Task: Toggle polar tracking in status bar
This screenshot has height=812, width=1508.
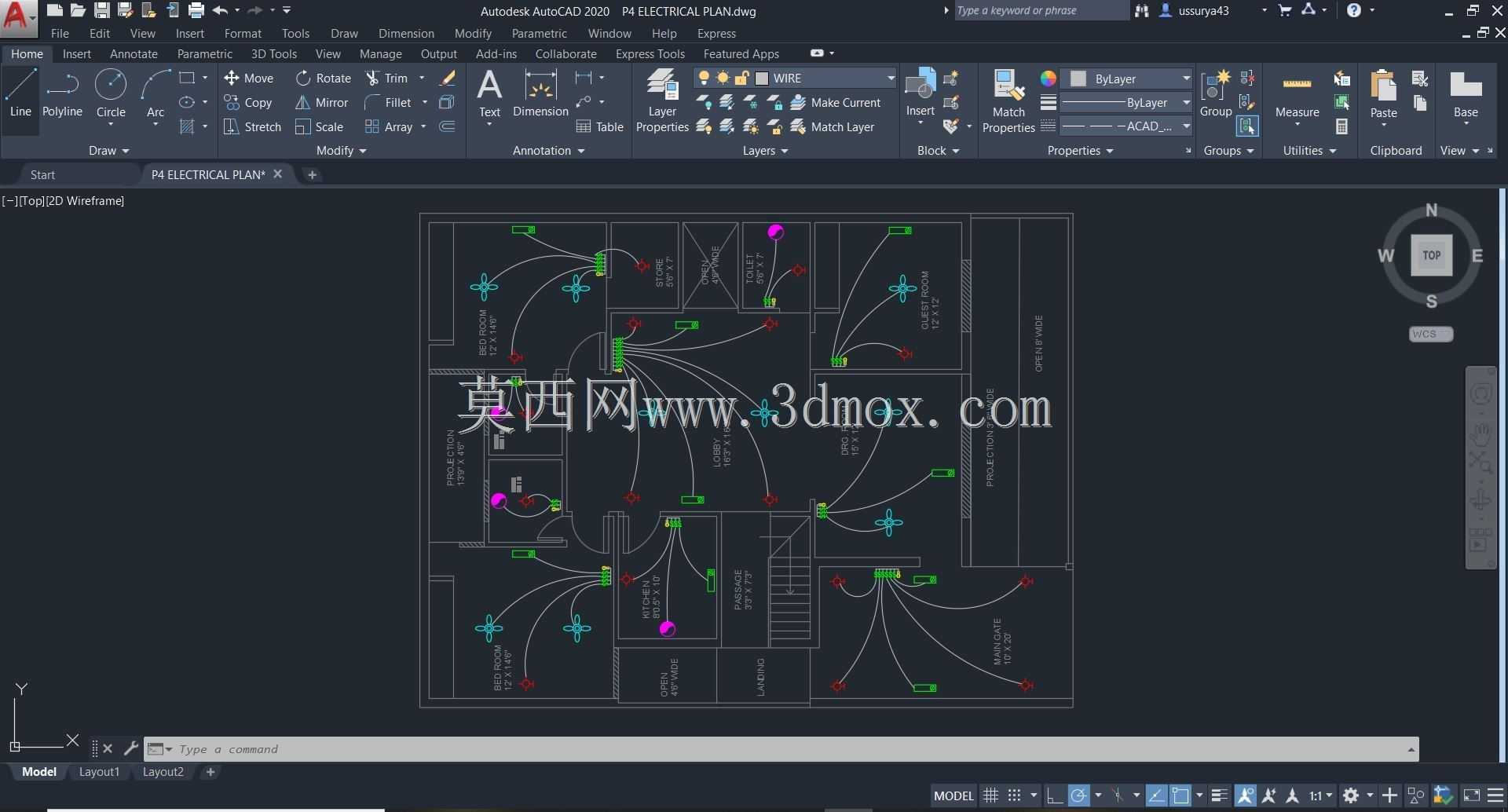Action: [x=1079, y=796]
